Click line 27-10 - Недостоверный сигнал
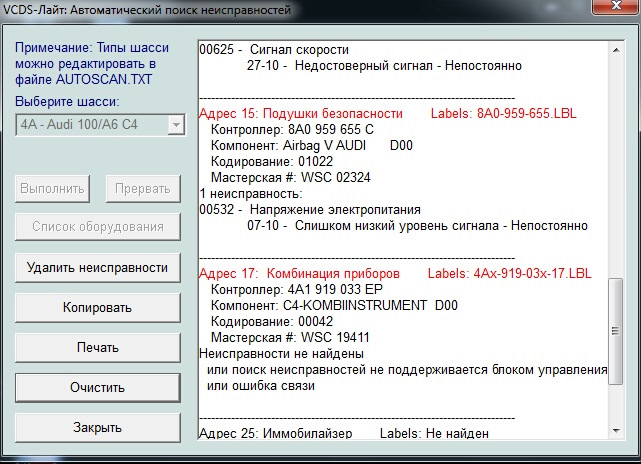 click(x=384, y=65)
